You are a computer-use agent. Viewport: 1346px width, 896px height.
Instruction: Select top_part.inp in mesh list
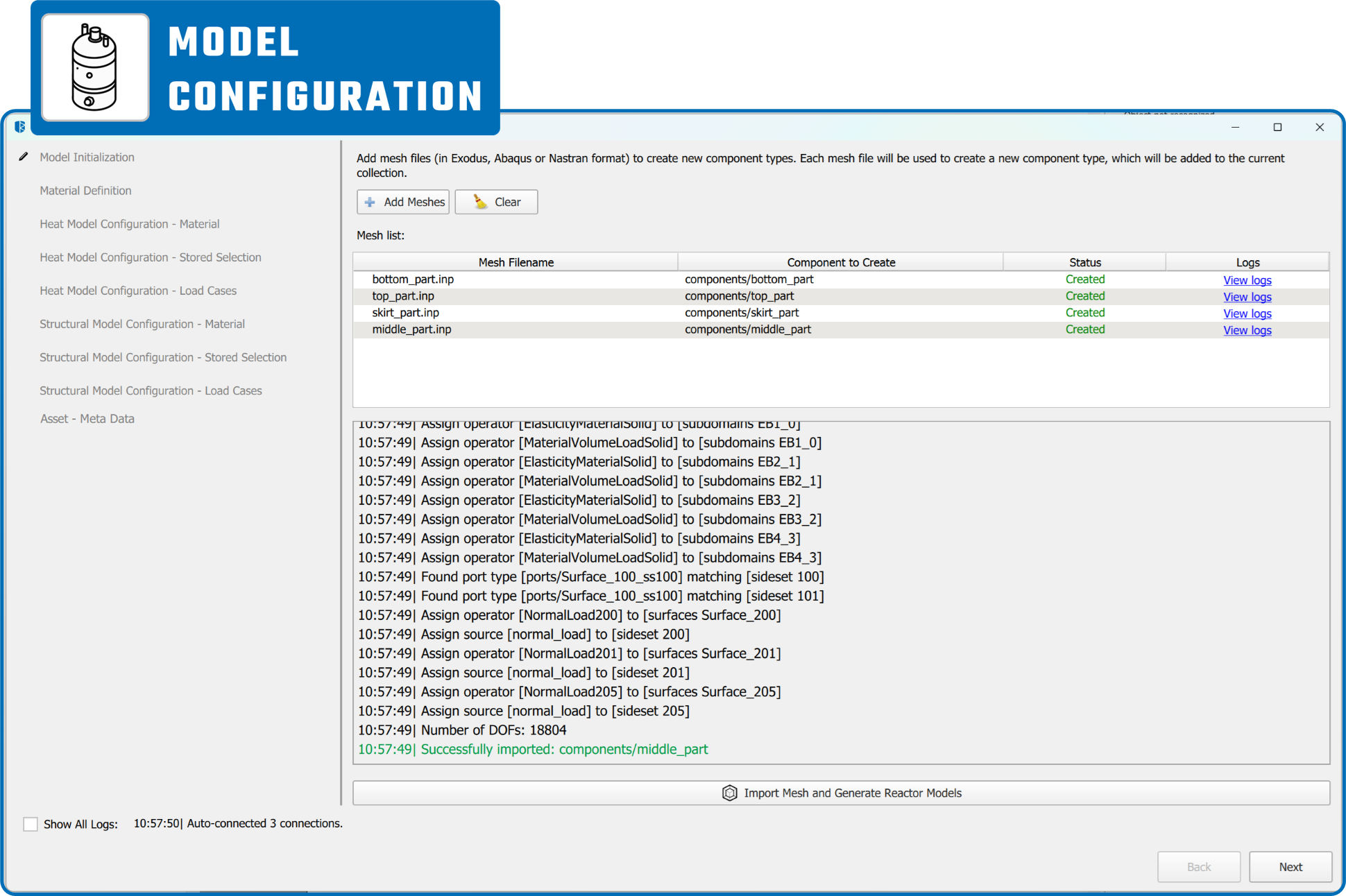coord(403,296)
